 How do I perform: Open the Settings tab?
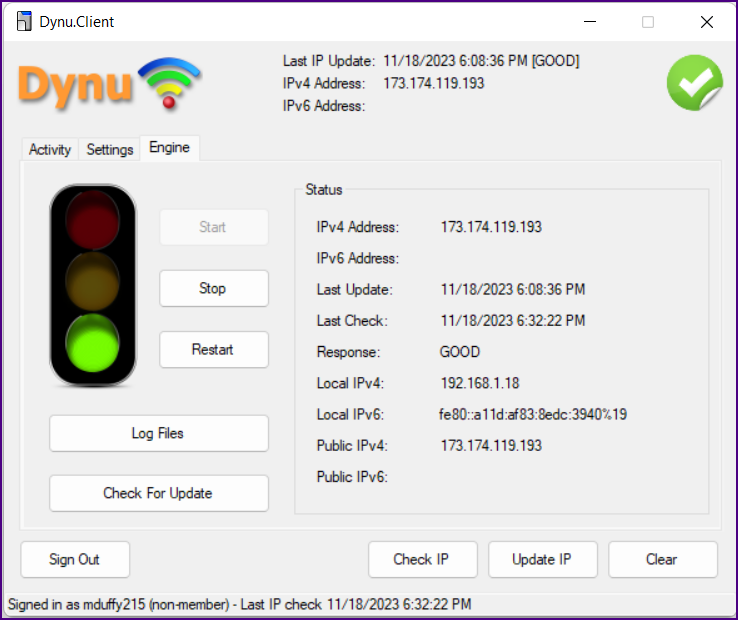click(x=110, y=149)
